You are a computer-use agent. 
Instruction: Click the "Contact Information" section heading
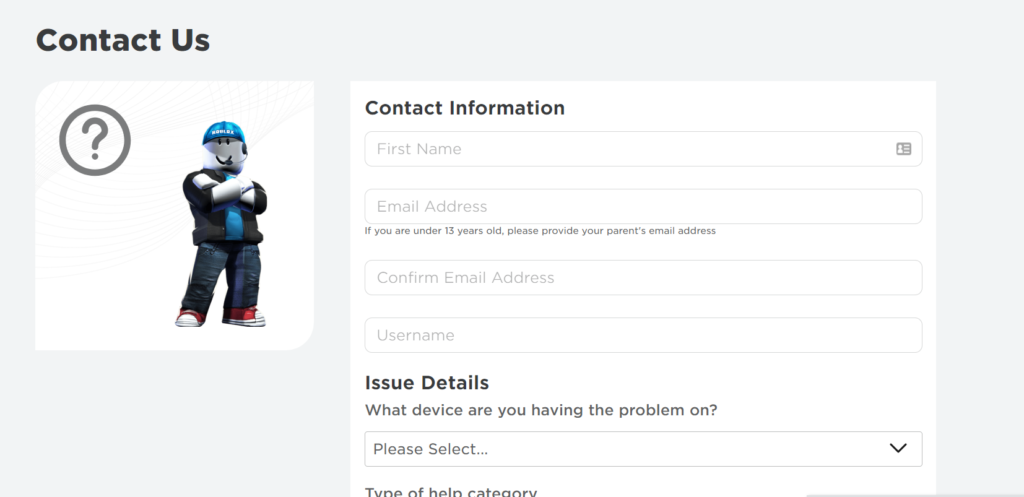tap(465, 108)
